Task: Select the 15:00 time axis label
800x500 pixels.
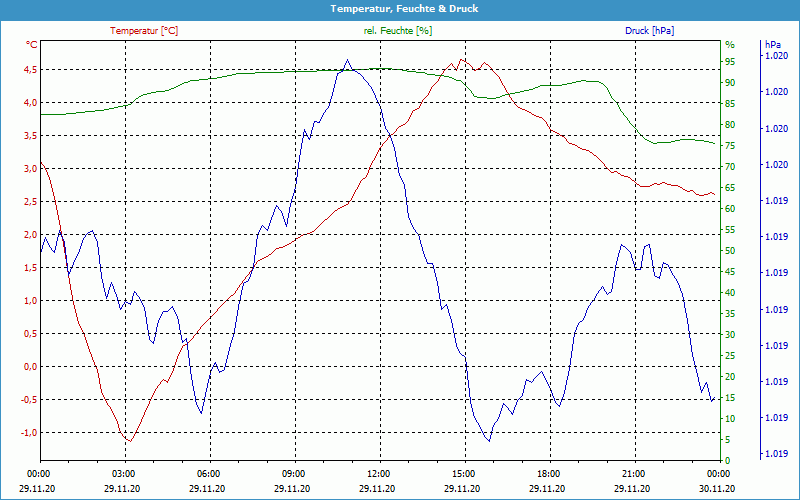Action: click(464, 474)
